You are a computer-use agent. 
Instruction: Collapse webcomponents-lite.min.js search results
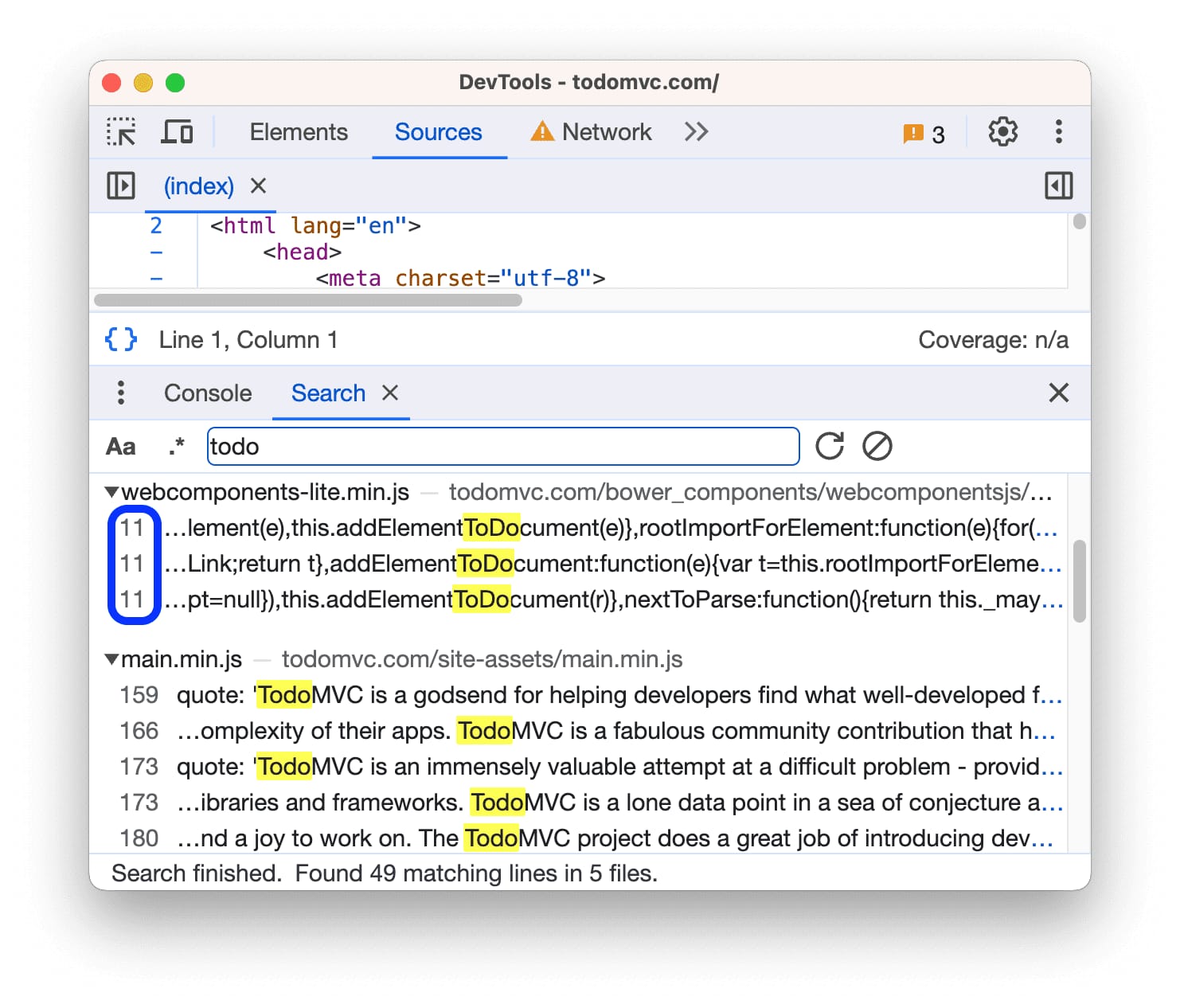[x=112, y=493]
